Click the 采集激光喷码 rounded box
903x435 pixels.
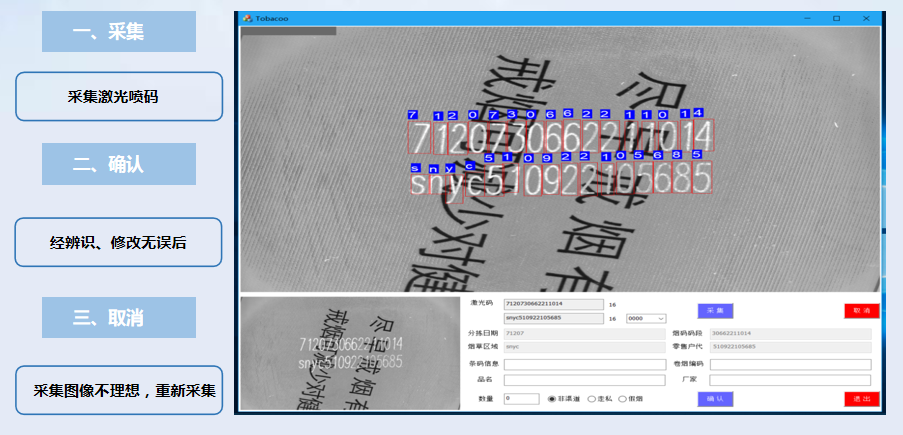118,97
